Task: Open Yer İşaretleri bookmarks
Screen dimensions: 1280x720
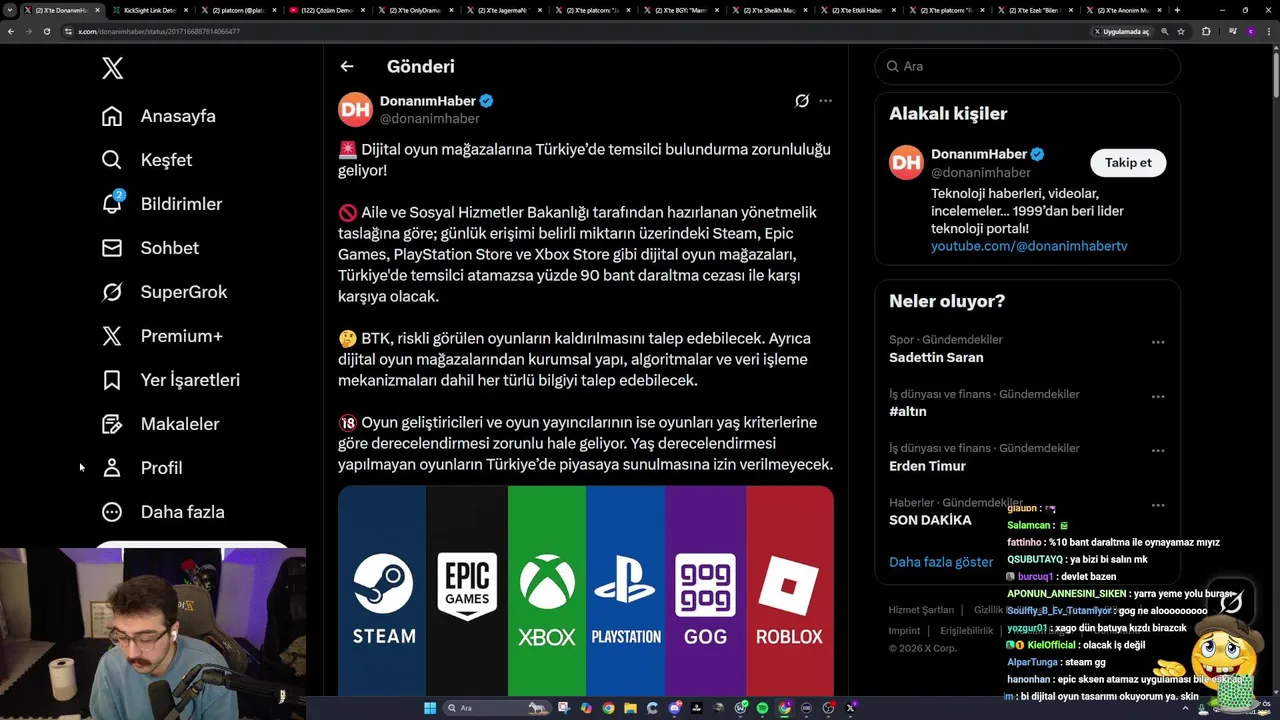Action: click(171, 380)
